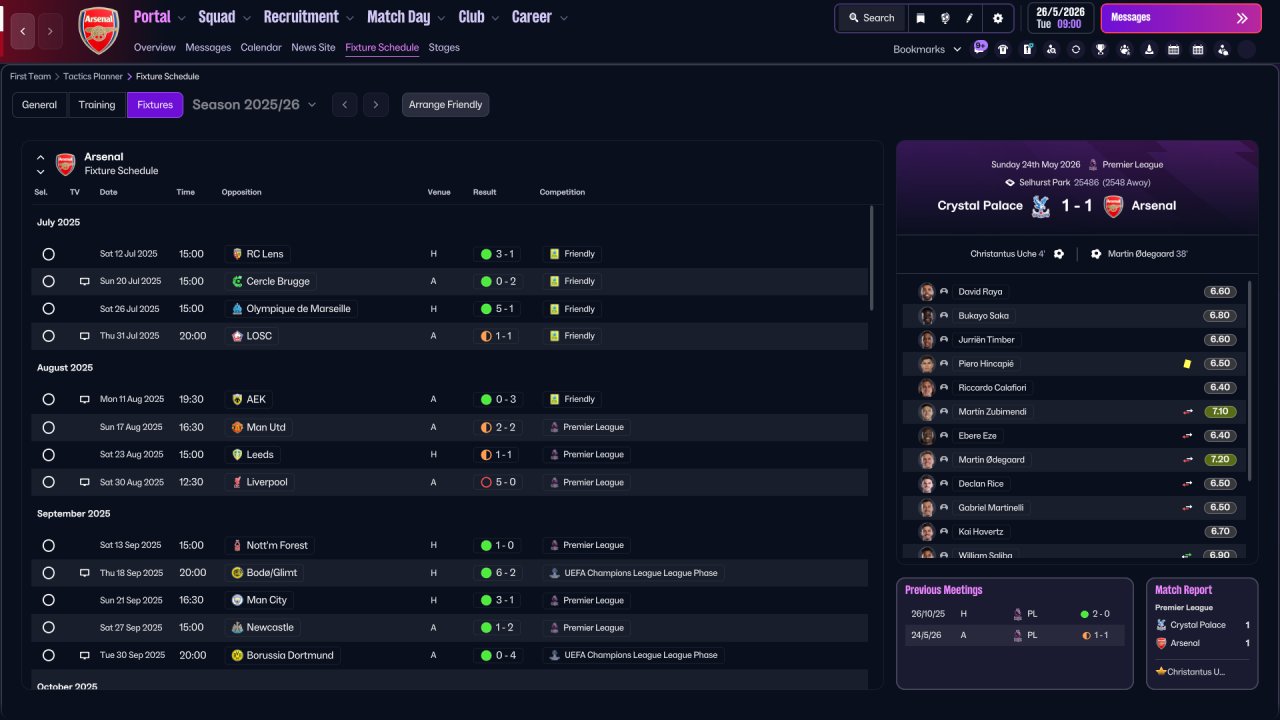Open the Tactics Planner breadcrumb link
Image resolution: width=1280 pixels, height=720 pixels.
pyautogui.click(x=93, y=76)
